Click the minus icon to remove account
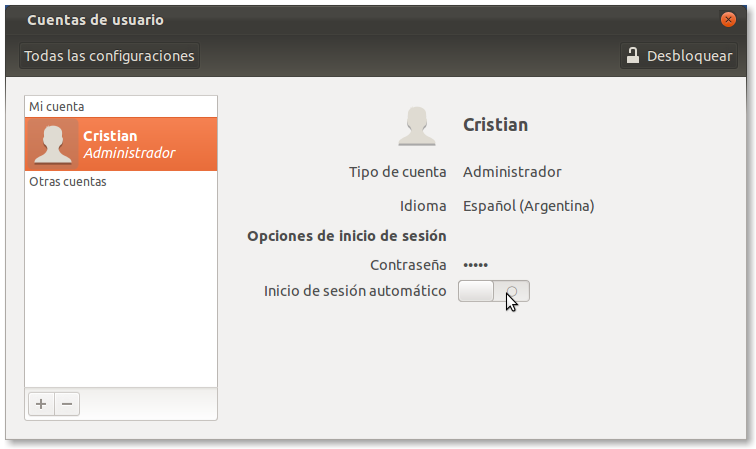Image resolution: width=756 pixels, height=449 pixels. pos(67,404)
